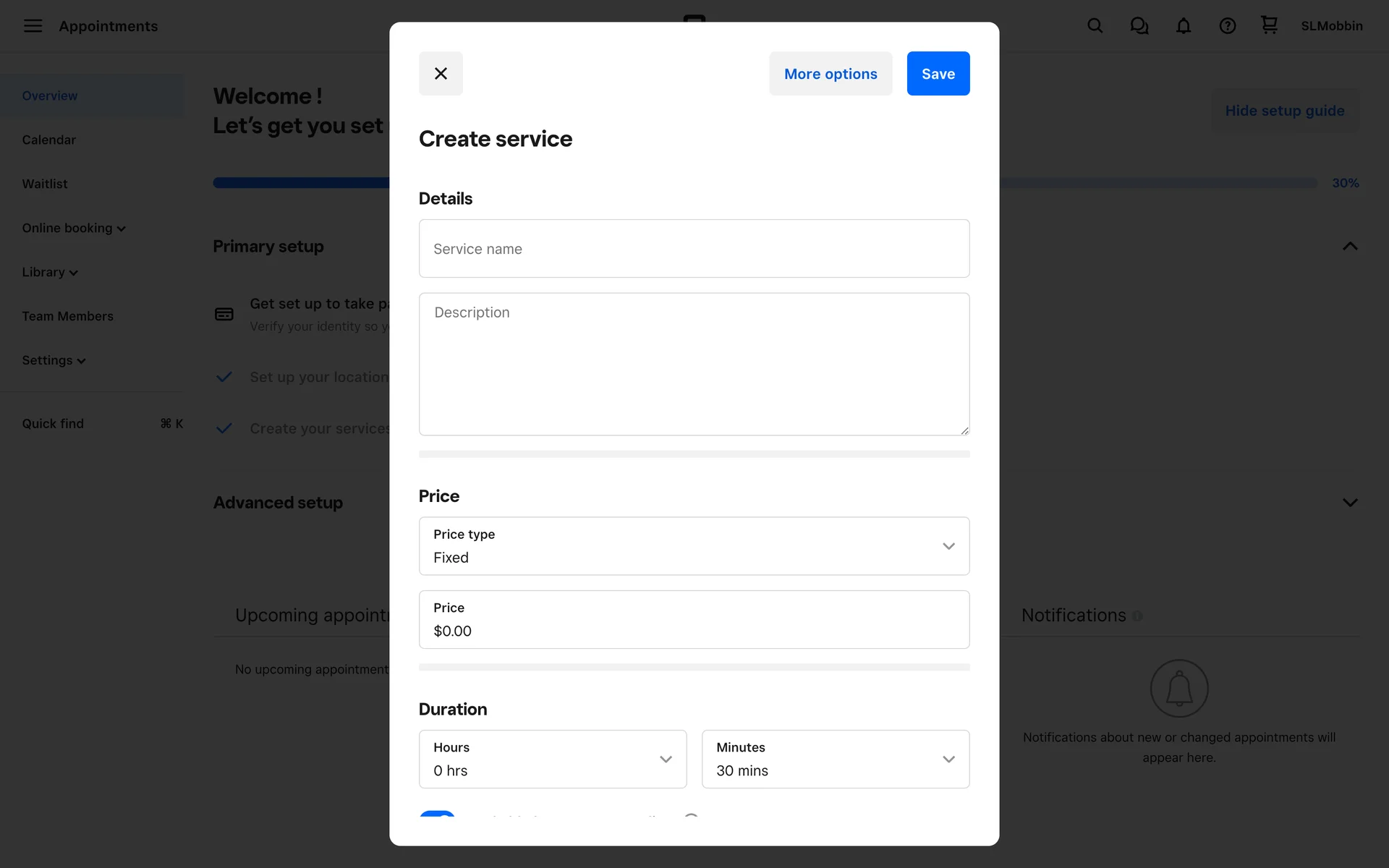The image size is (1389, 868).
Task: Click the search magnifier icon
Action: [x=1095, y=26]
